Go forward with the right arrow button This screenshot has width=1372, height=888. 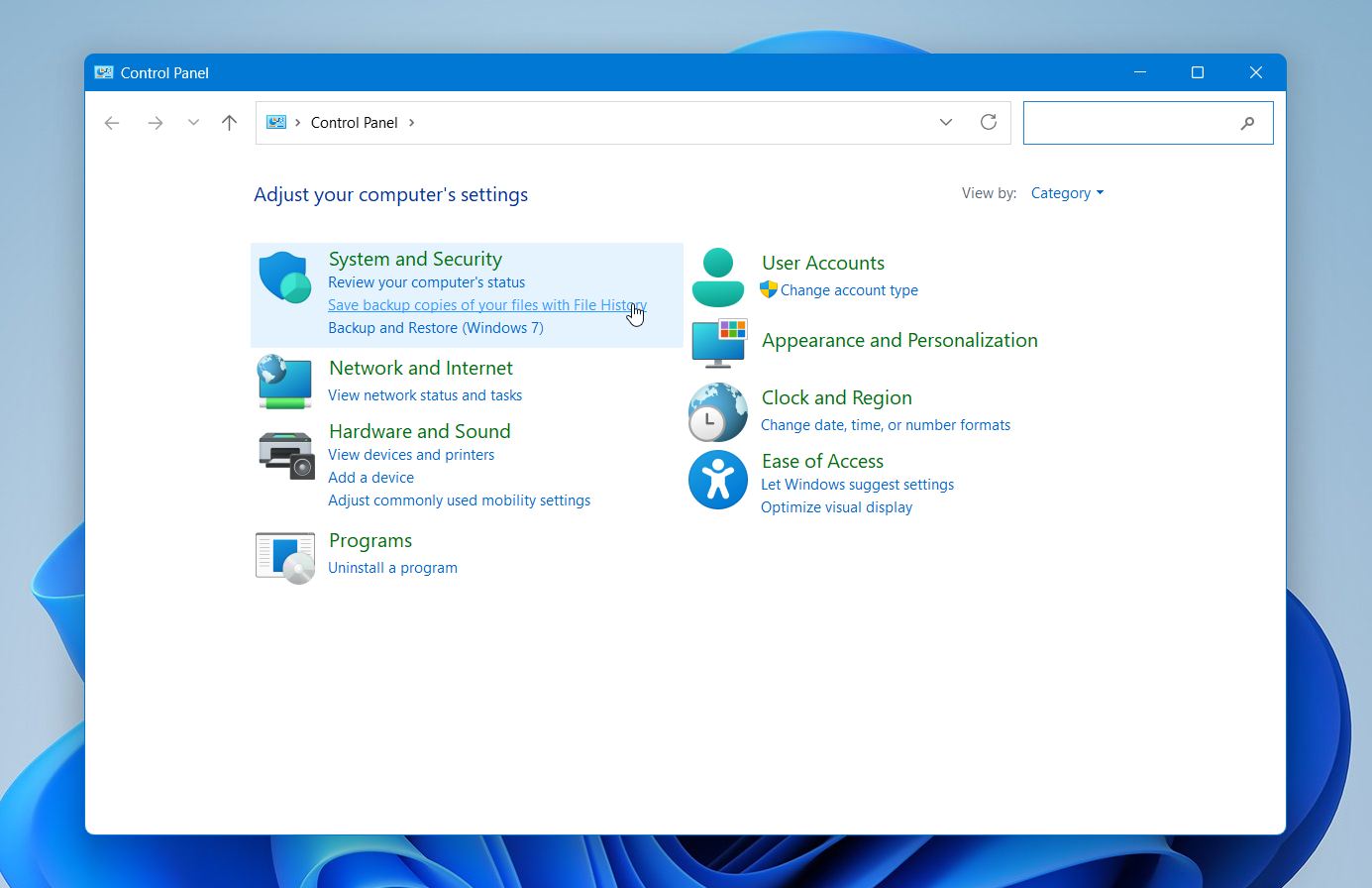155,123
